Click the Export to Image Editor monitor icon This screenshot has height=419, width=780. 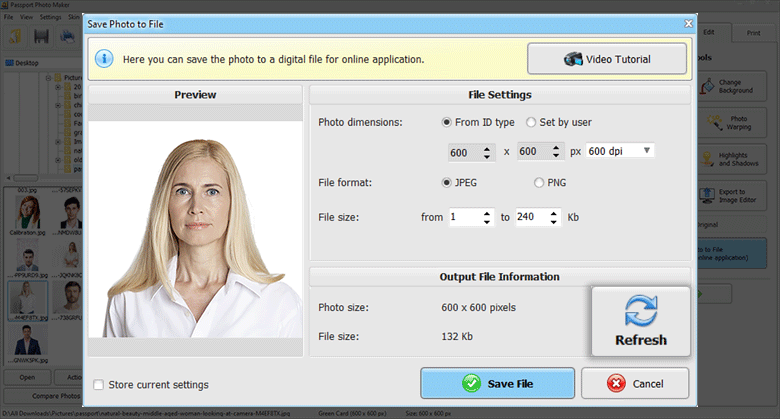coord(707,196)
